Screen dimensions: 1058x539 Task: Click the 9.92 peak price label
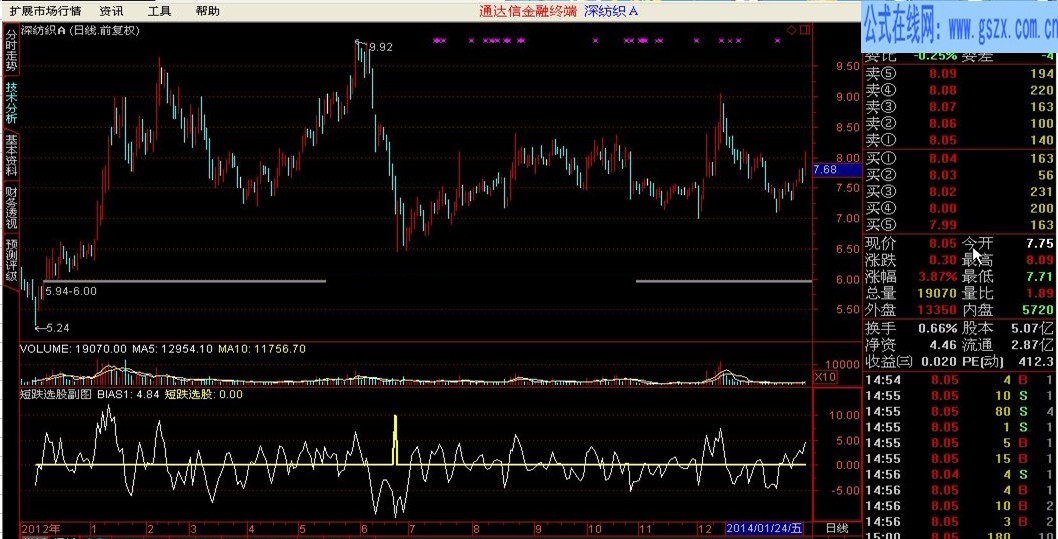click(381, 47)
